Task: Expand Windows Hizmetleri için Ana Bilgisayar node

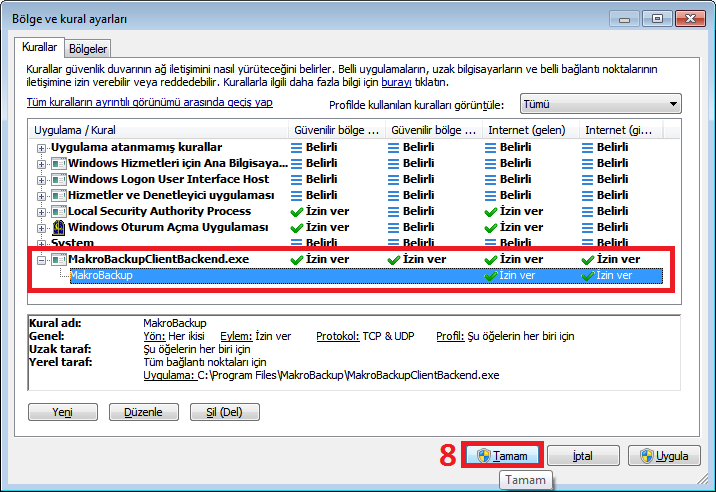Action: click(41, 164)
